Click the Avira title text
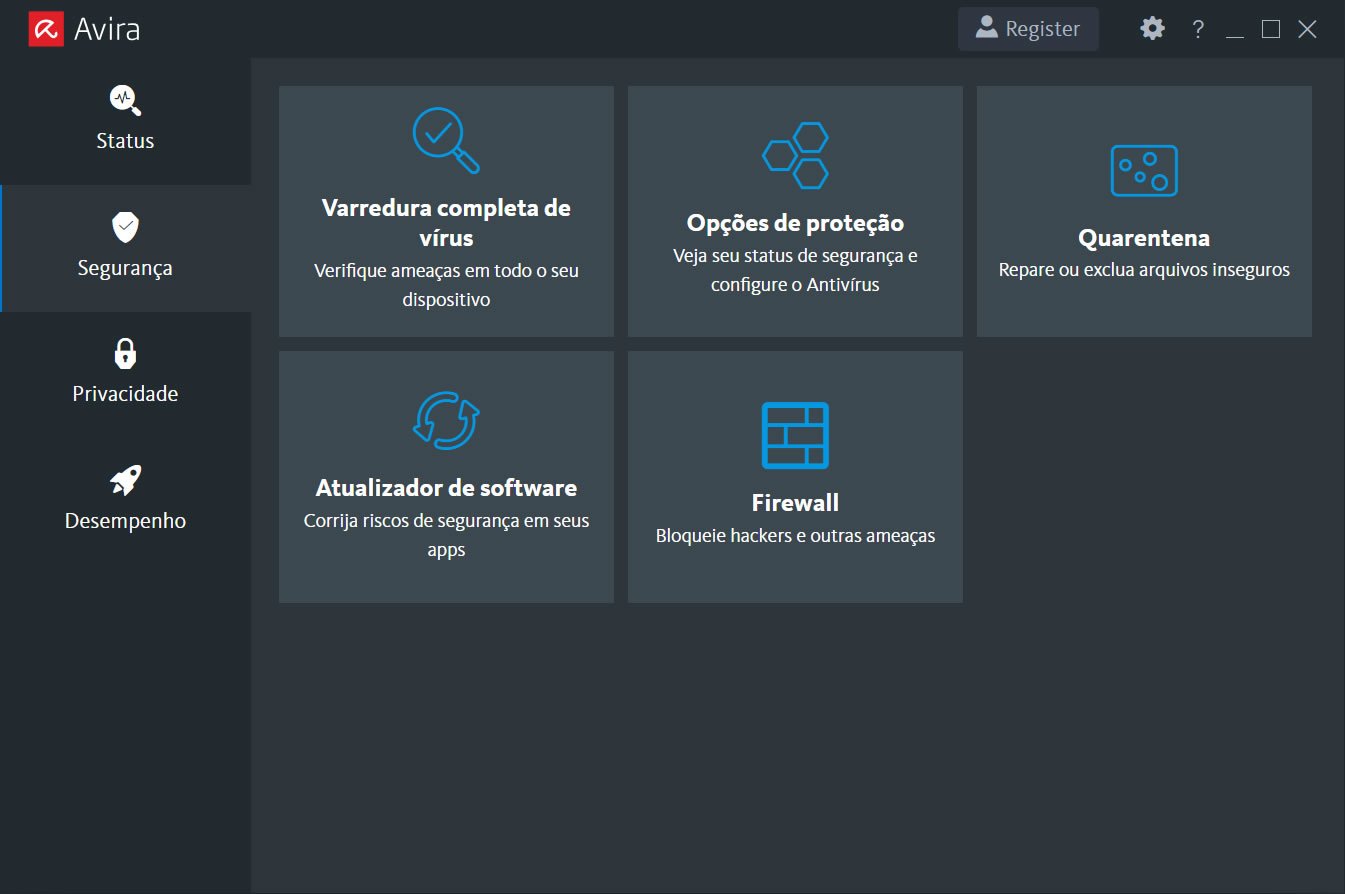The image size is (1345, 894). pyautogui.click(x=107, y=29)
